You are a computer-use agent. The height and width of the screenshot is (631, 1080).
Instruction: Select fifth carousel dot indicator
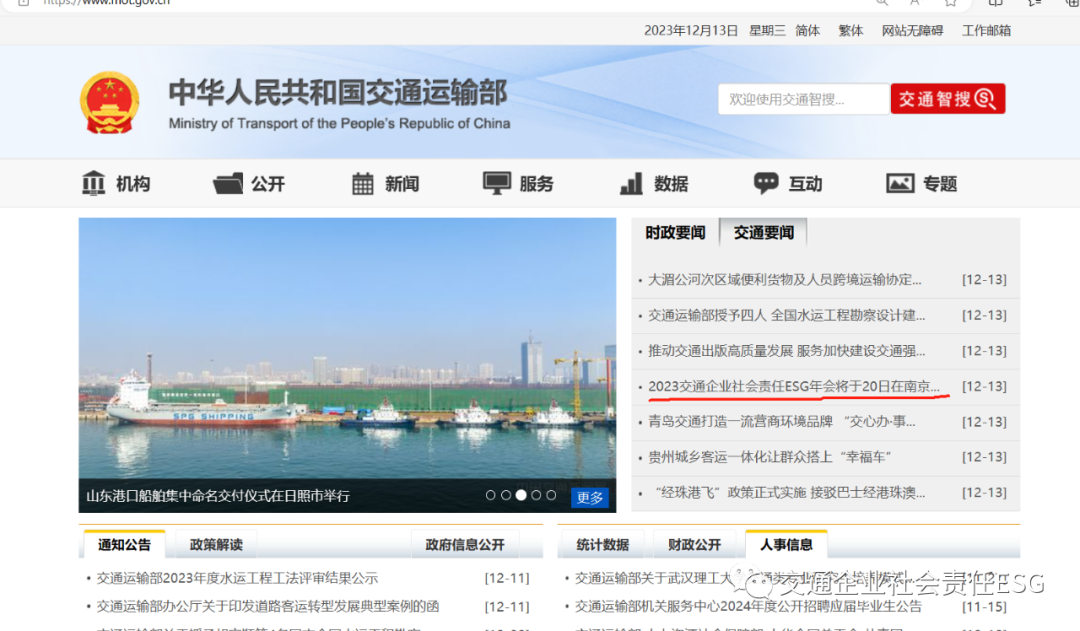point(551,495)
